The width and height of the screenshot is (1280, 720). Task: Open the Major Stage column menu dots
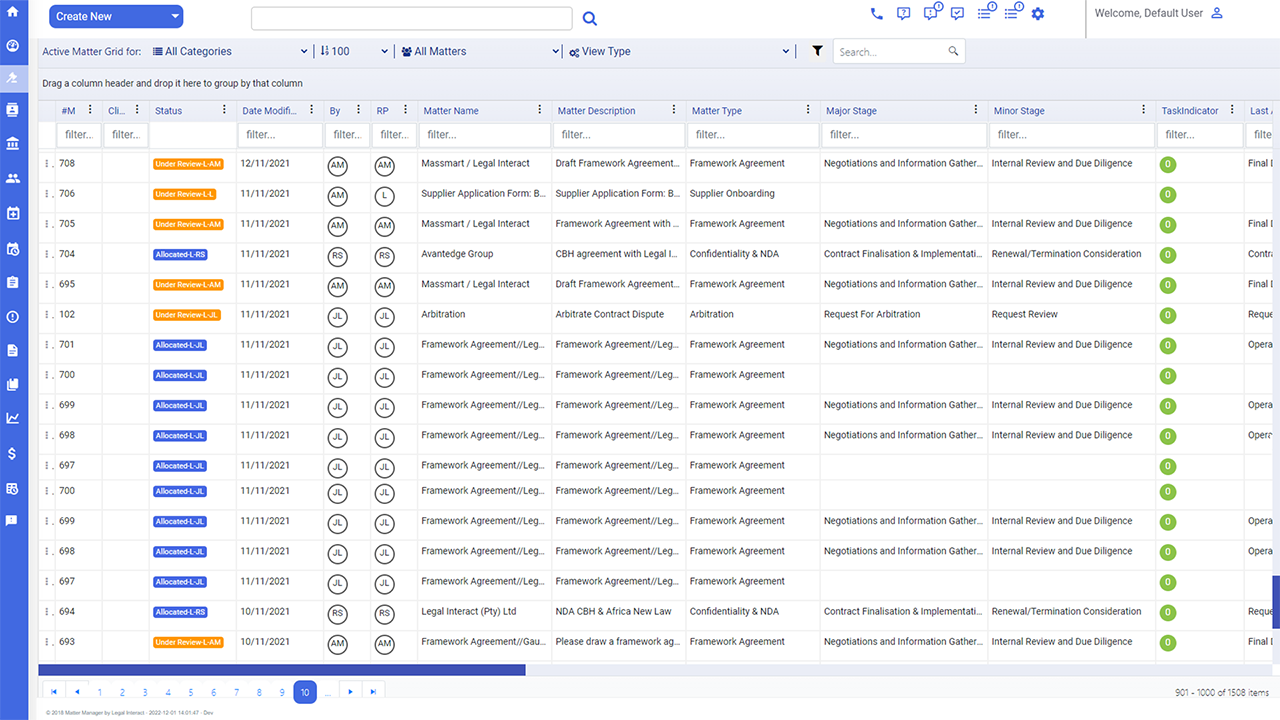(x=975, y=110)
